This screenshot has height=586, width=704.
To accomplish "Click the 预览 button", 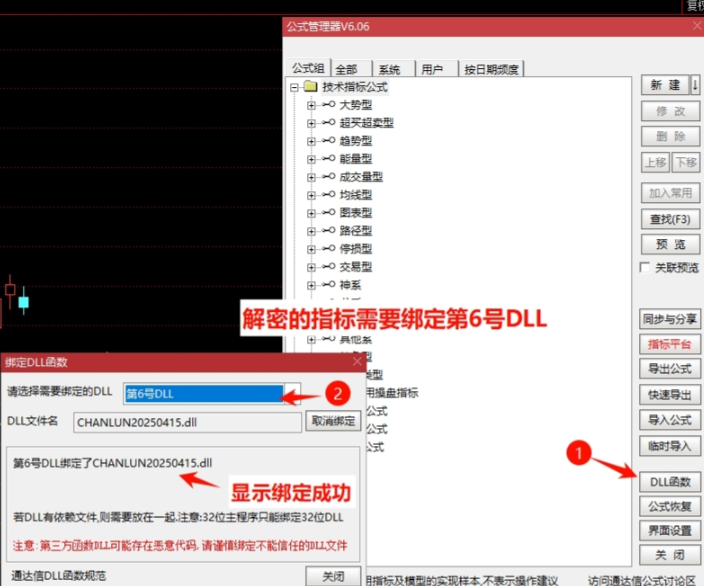I will (670, 244).
